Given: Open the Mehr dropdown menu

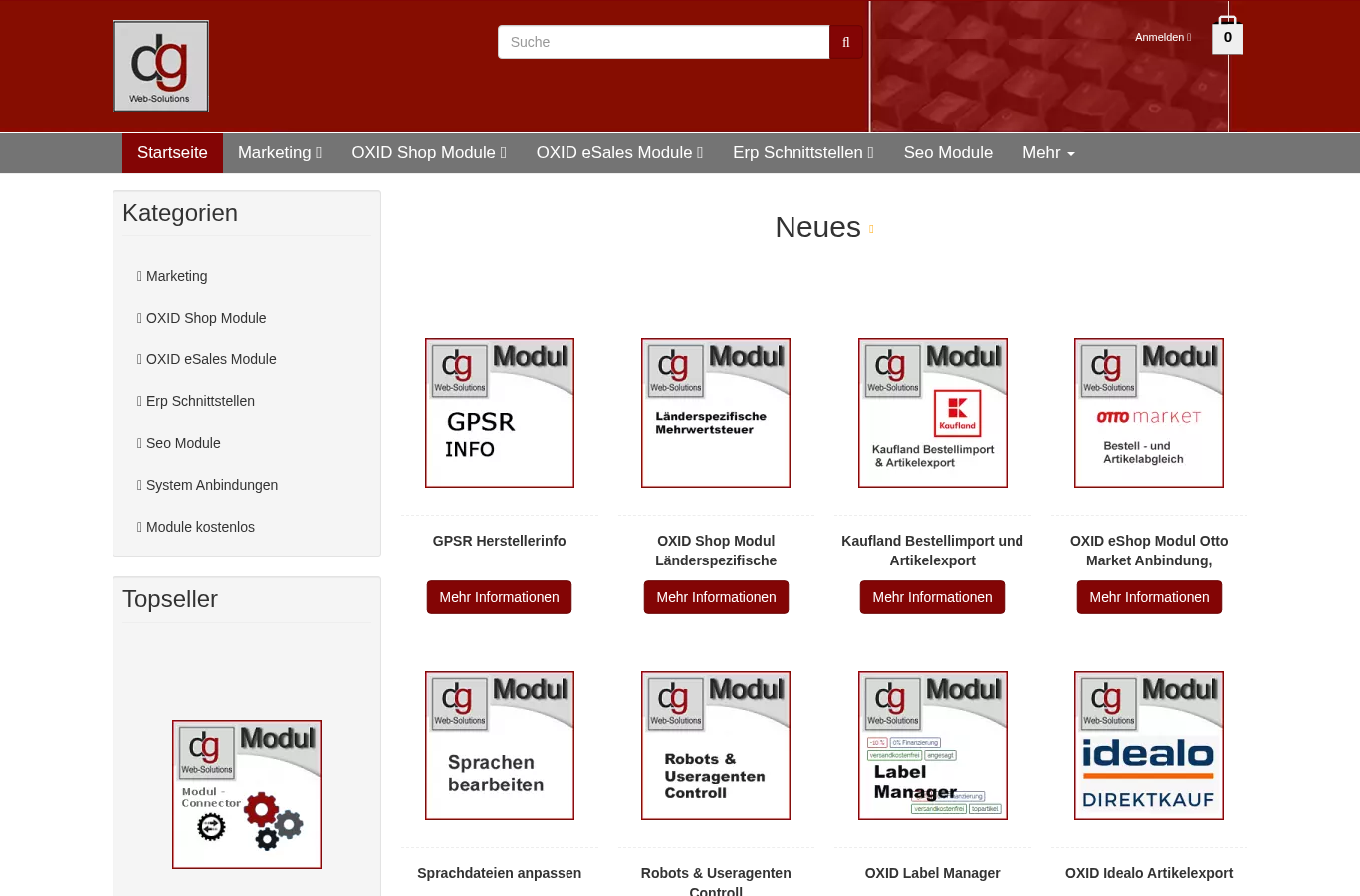Looking at the screenshot, I should click(x=1048, y=153).
